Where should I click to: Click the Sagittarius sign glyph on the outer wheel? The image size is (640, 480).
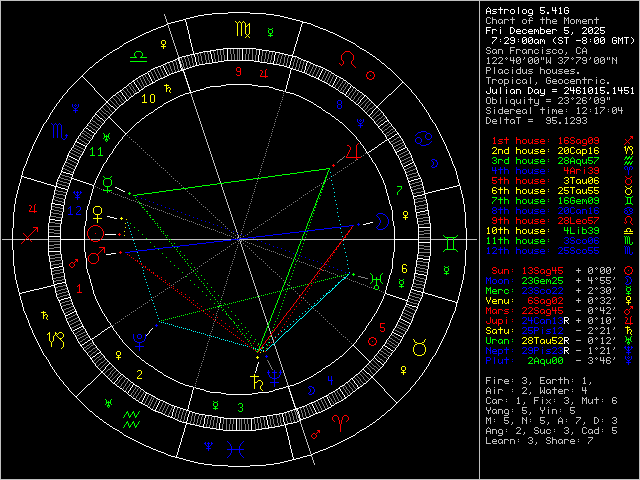[x=29, y=236]
